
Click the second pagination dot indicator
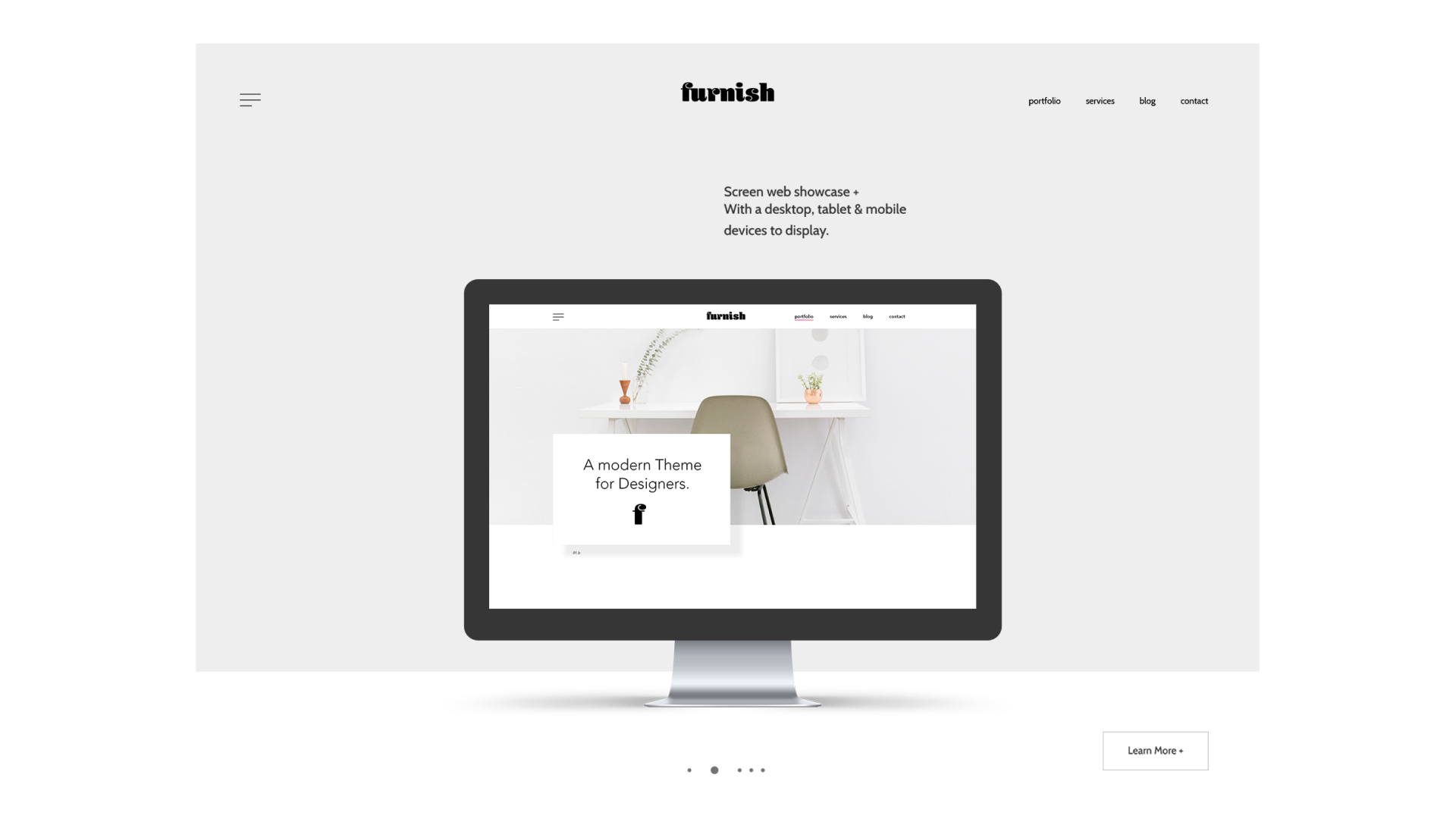point(714,770)
